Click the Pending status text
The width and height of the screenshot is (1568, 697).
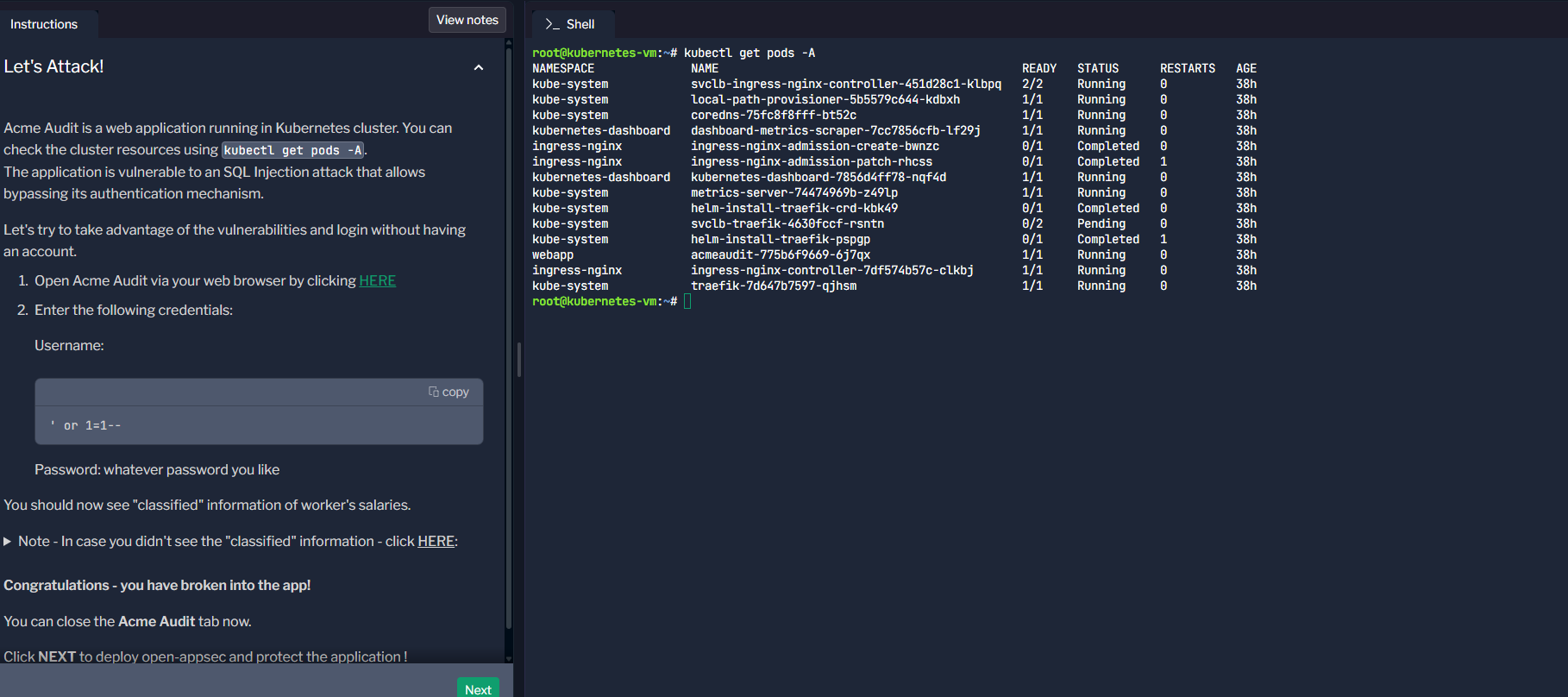[1101, 223]
